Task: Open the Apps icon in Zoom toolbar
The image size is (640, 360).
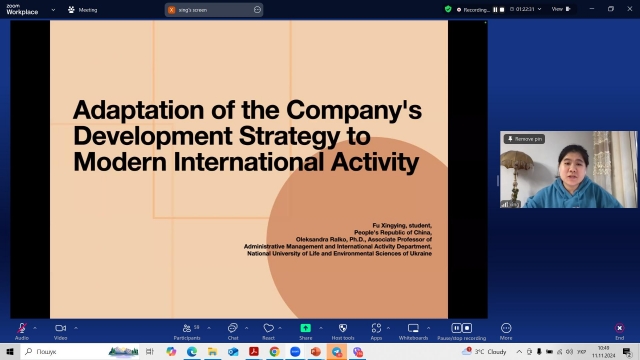Action: pyautogui.click(x=376, y=328)
